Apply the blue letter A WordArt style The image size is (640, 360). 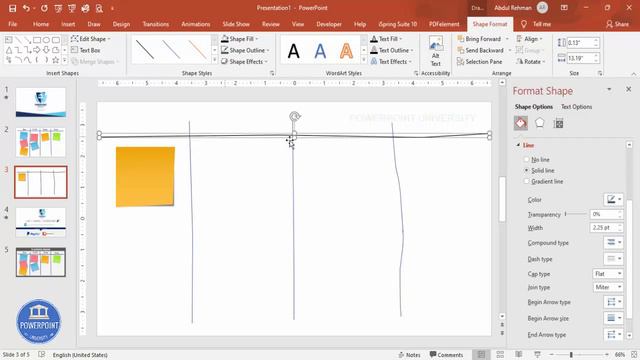tap(320, 51)
